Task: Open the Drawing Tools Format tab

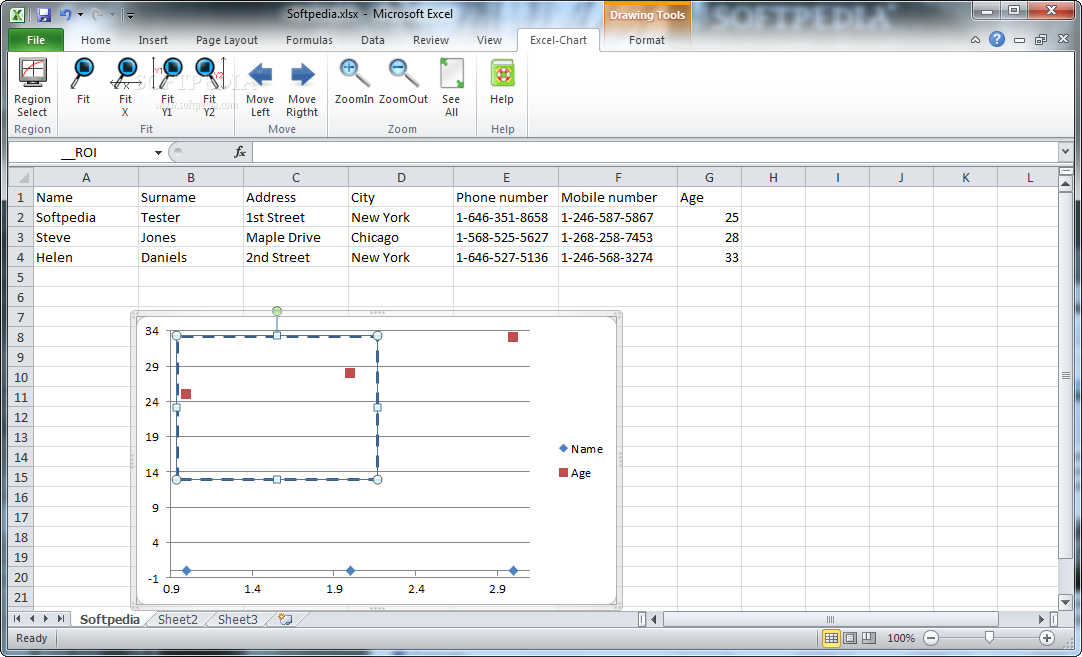Action: click(x=647, y=40)
